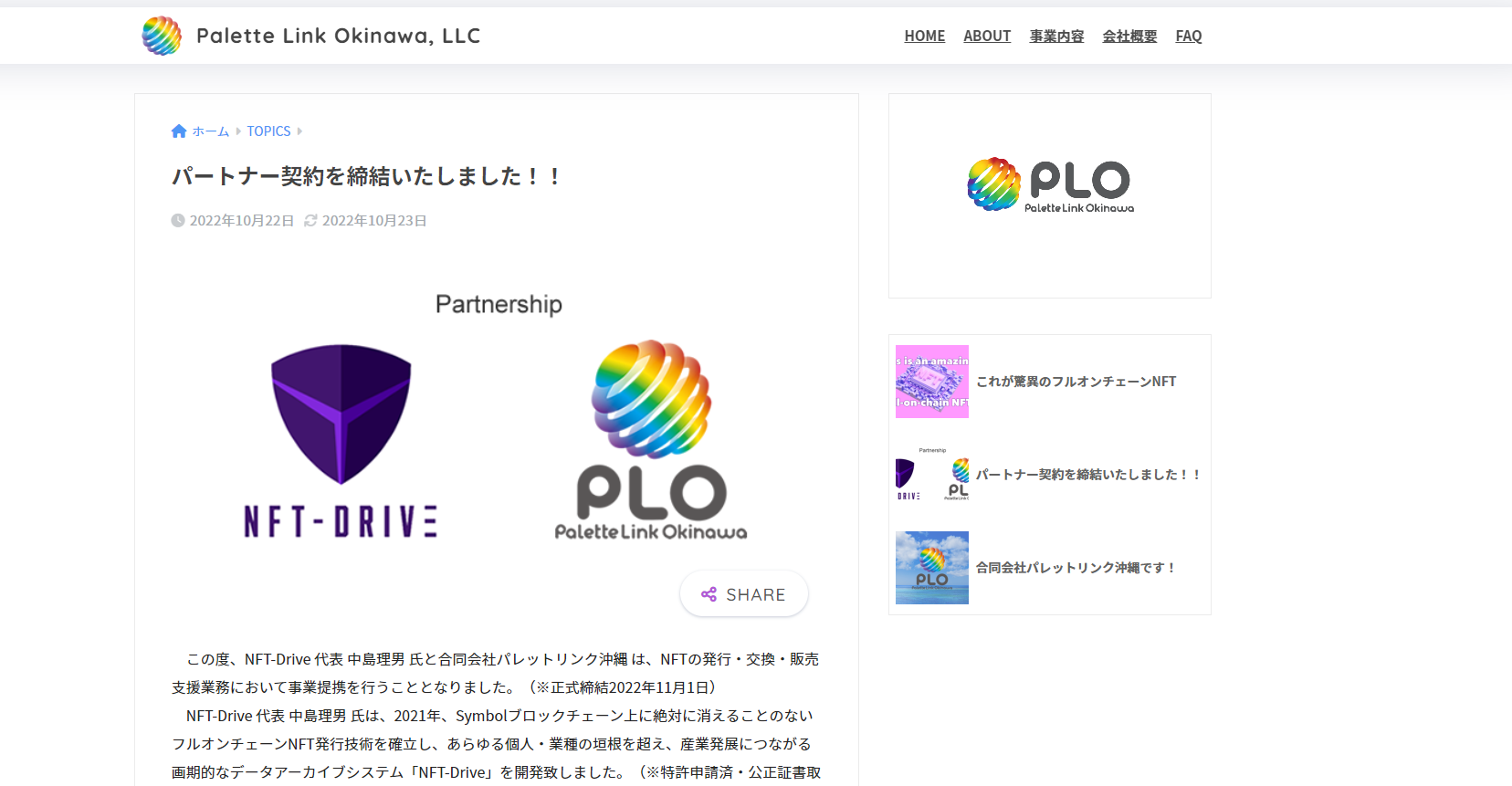Open the ABOUT menu item
Screen dimensions: 1512x786
pyautogui.click(x=987, y=37)
